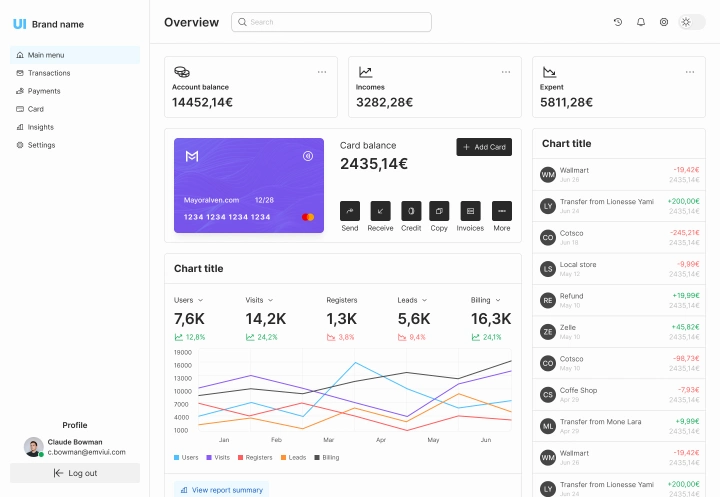Click View report summary link

(222, 490)
